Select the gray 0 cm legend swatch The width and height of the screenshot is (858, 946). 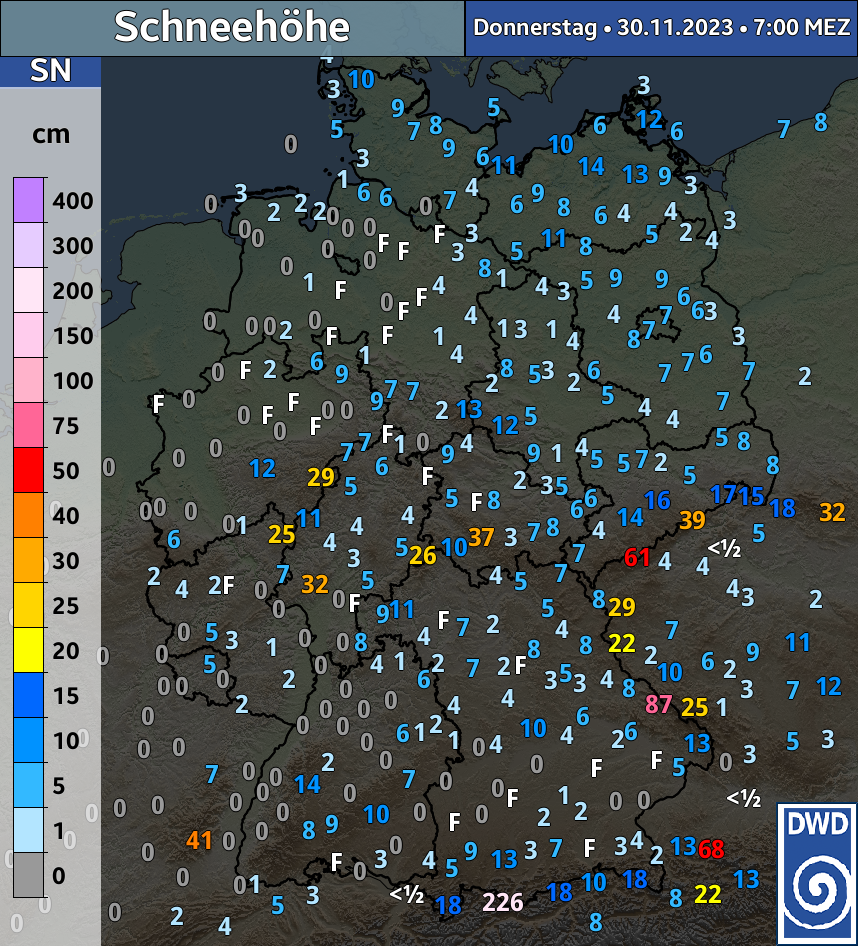coord(28,875)
